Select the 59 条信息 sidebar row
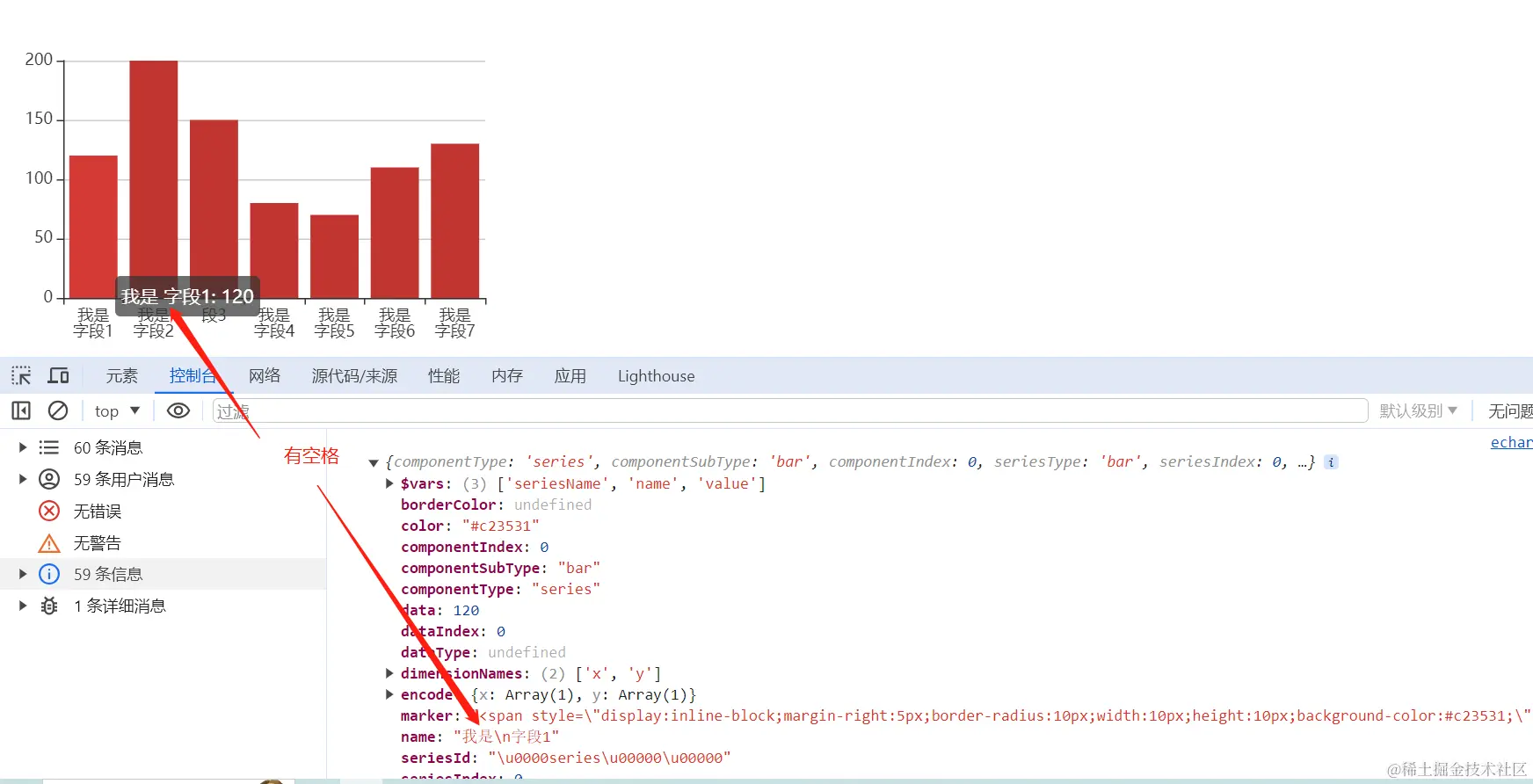The width and height of the screenshot is (1533, 784). click(x=163, y=574)
